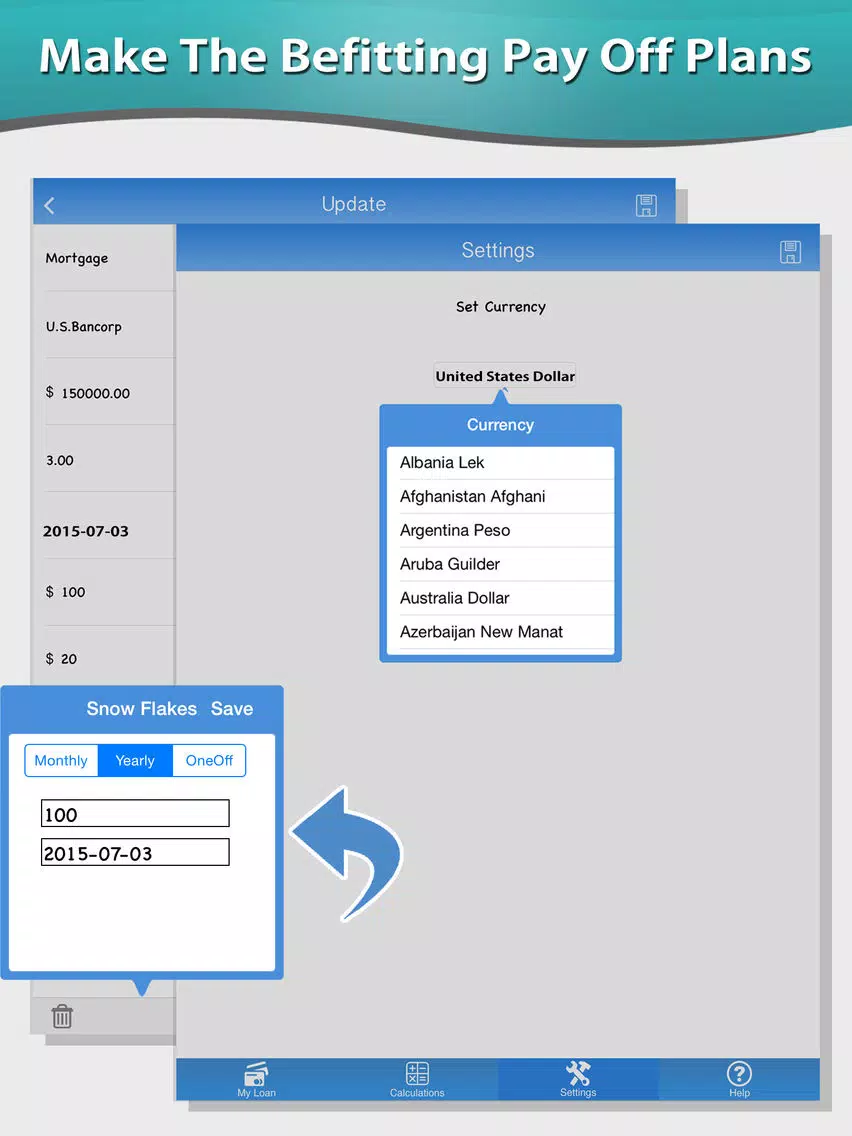Open the My Loan tab
Viewport: 852px width, 1136px height.
click(256, 1079)
